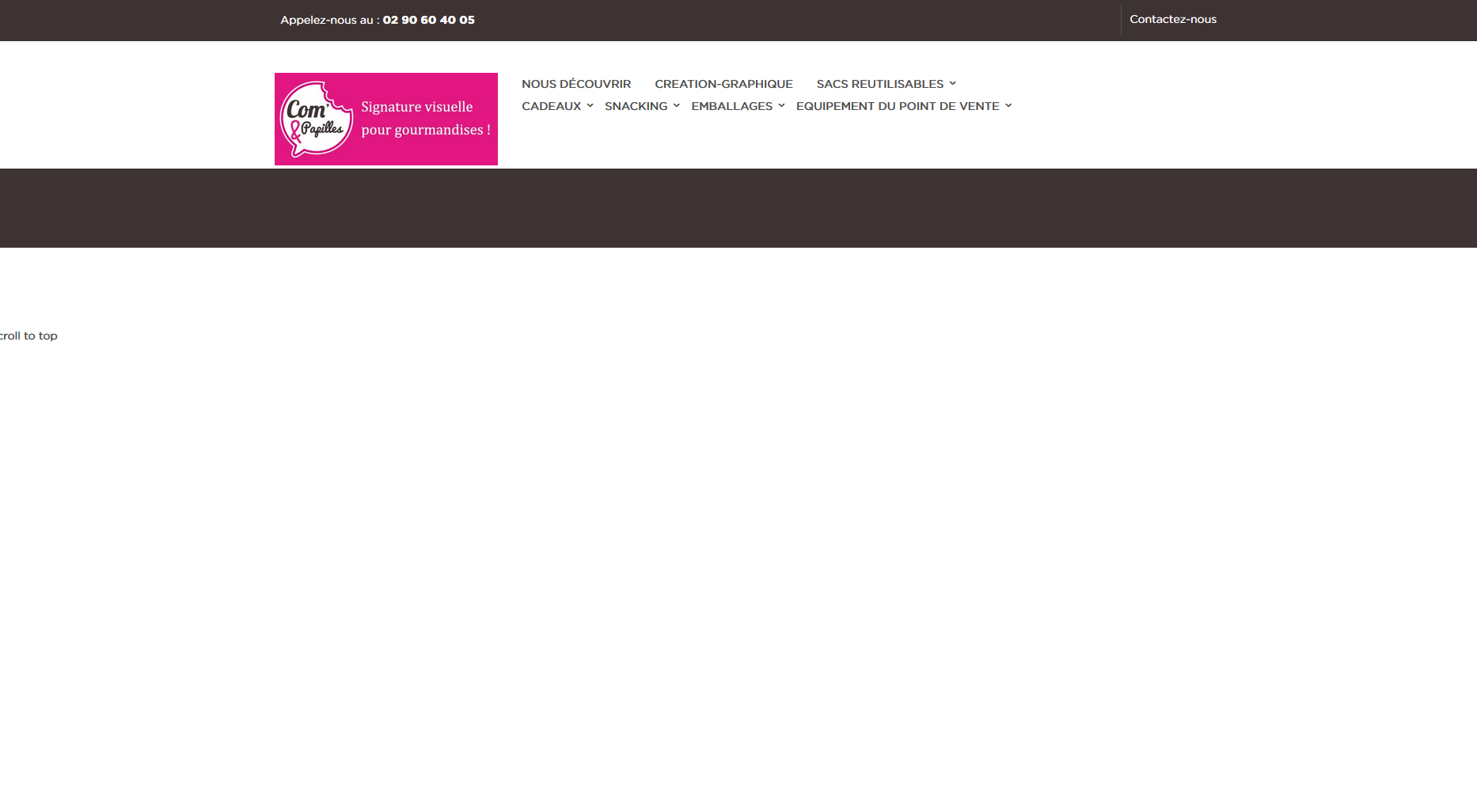Open the CADEAUX menu
The width and height of the screenshot is (1477, 812).
coord(551,106)
